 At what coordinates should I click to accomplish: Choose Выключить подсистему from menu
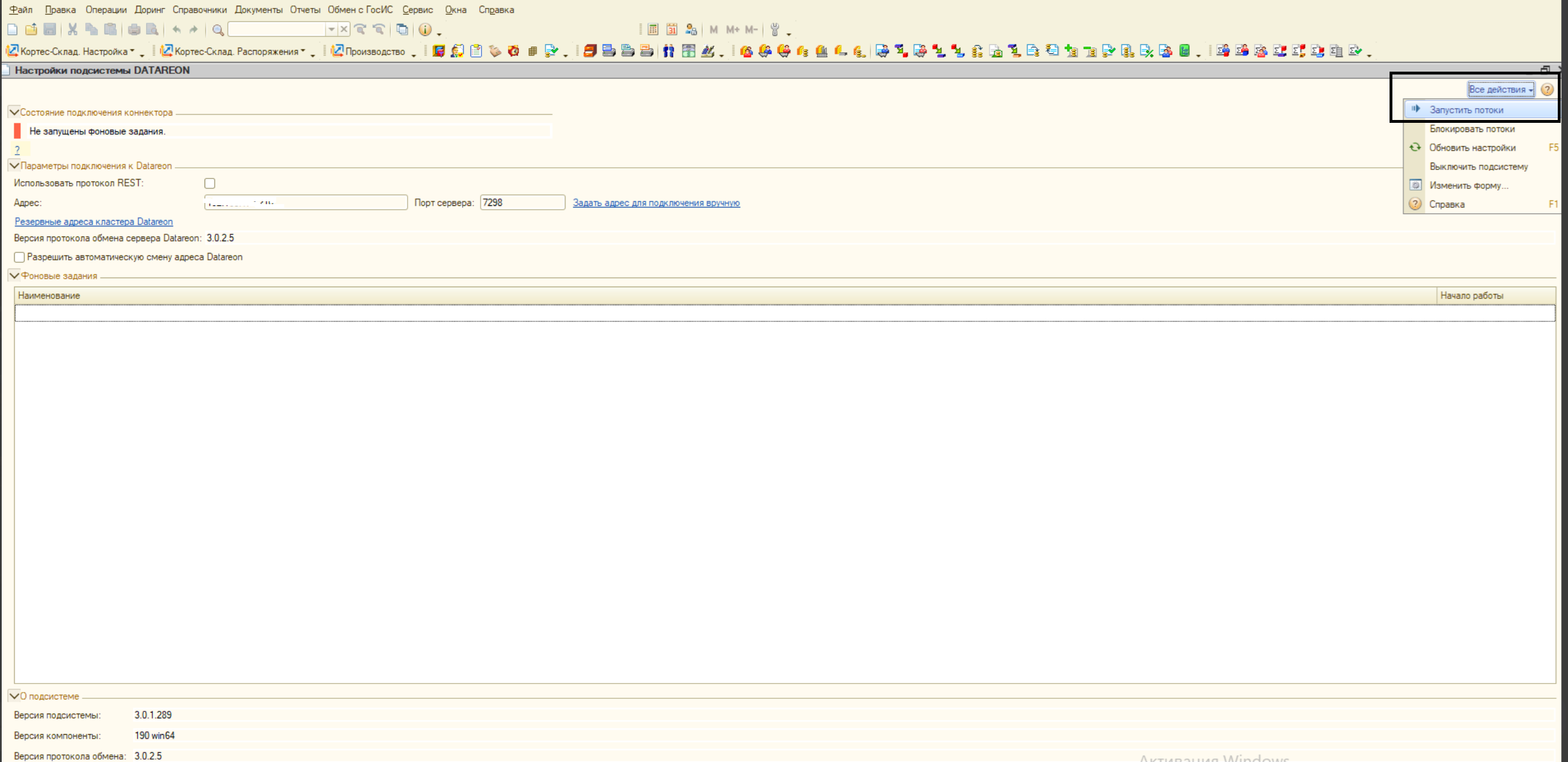(x=1478, y=166)
